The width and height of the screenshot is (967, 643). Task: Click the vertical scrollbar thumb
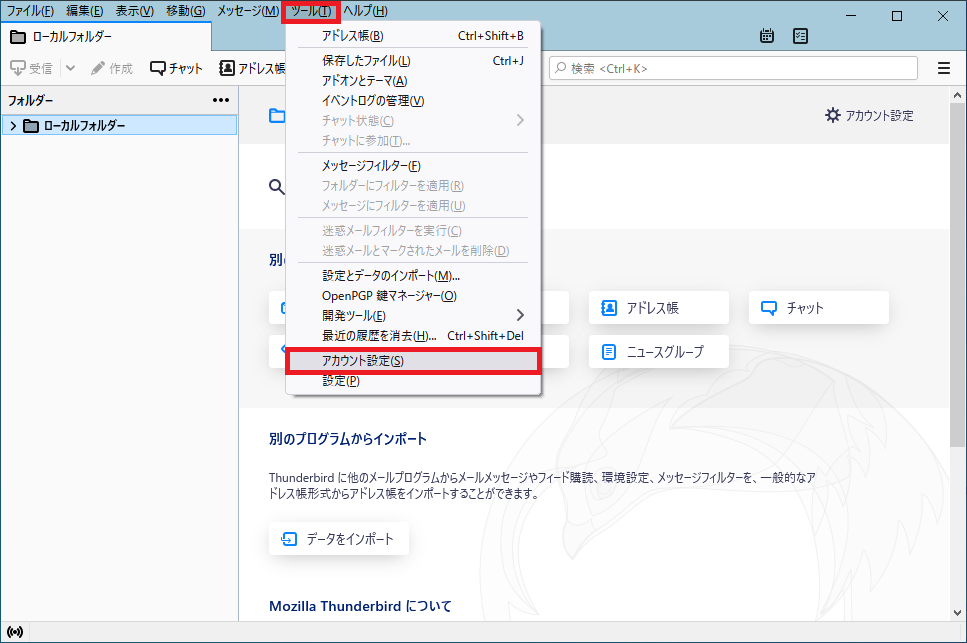pyautogui.click(x=957, y=276)
